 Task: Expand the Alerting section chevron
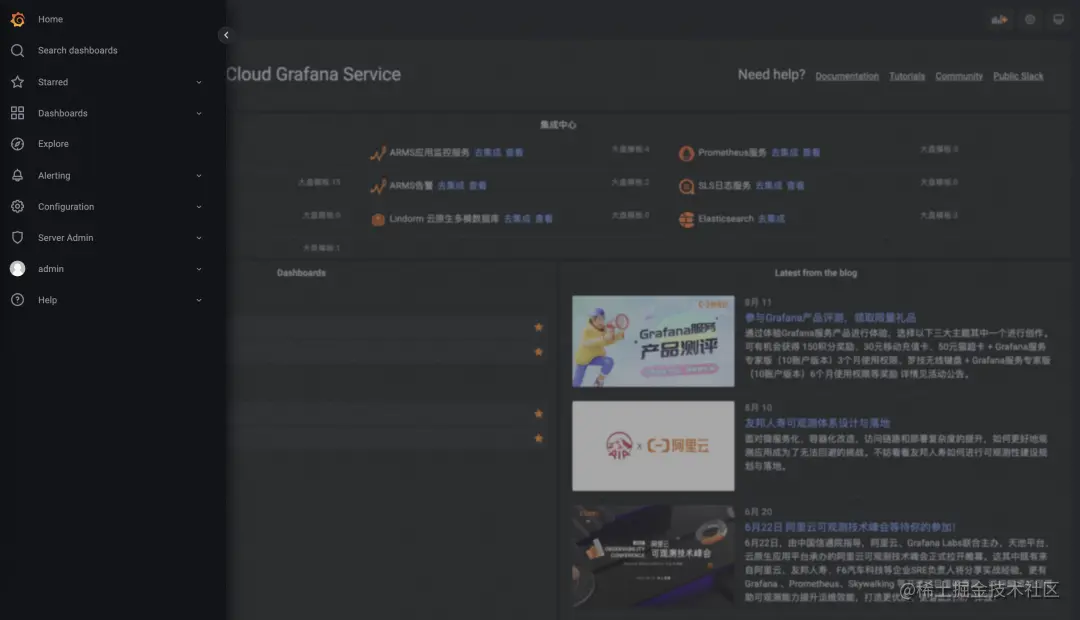198,176
